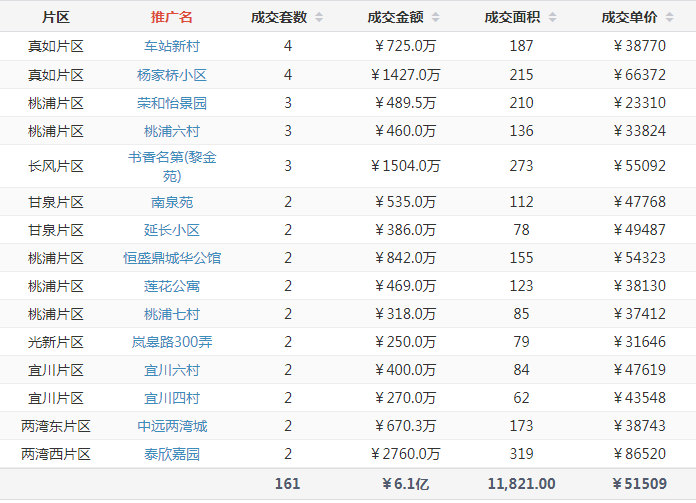
Task: Click the 片区 column header
Action: (56, 17)
